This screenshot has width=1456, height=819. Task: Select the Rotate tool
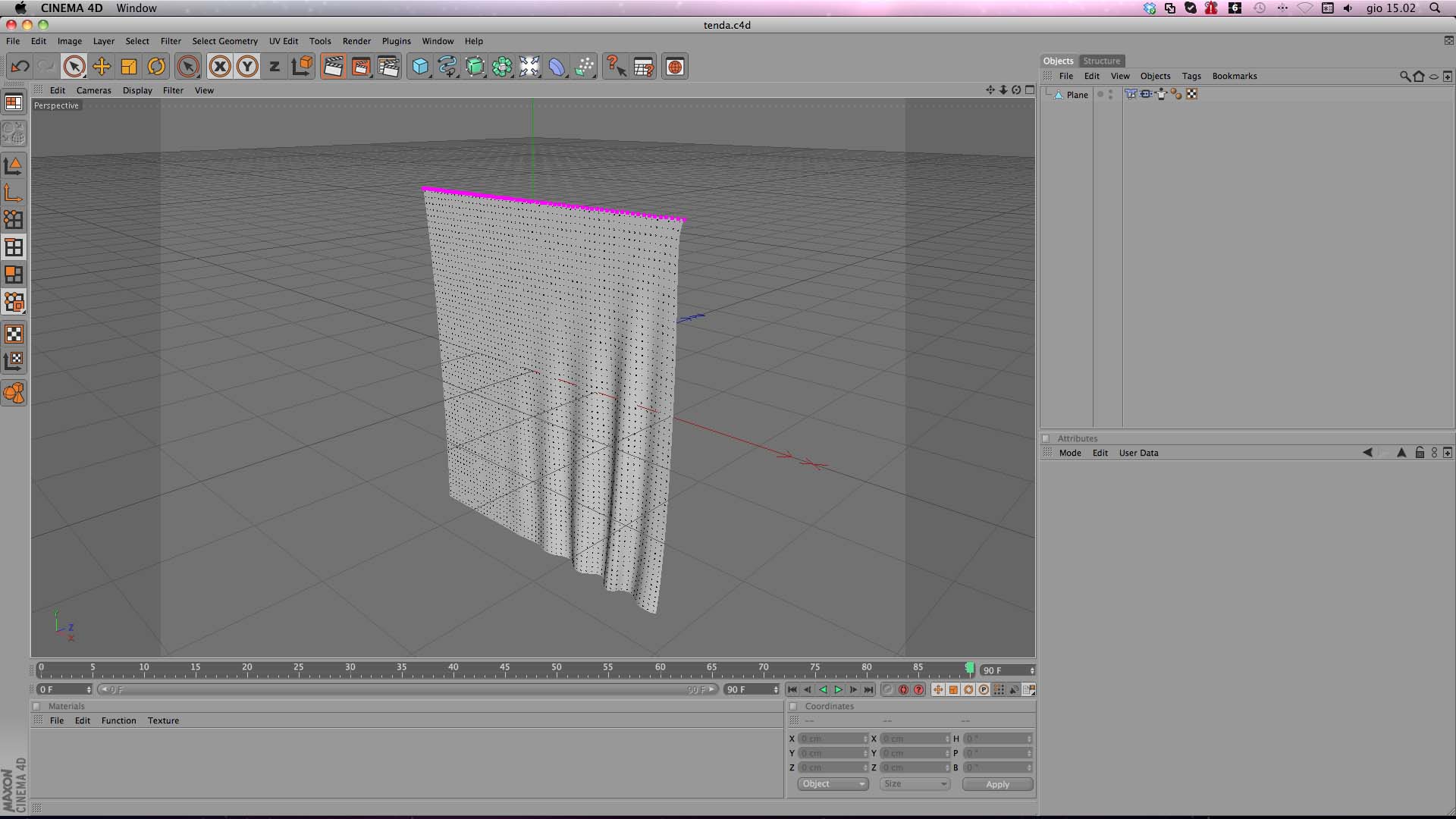pyautogui.click(x=156, y=67)
